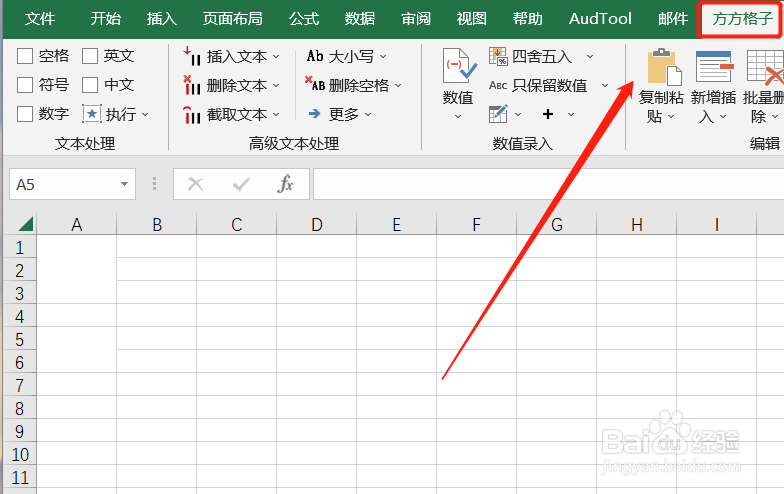The width and height of the screenshot is (784, 494).
Task: Click the Ab 大小写 icon
Action: click(x=315, y=56)
